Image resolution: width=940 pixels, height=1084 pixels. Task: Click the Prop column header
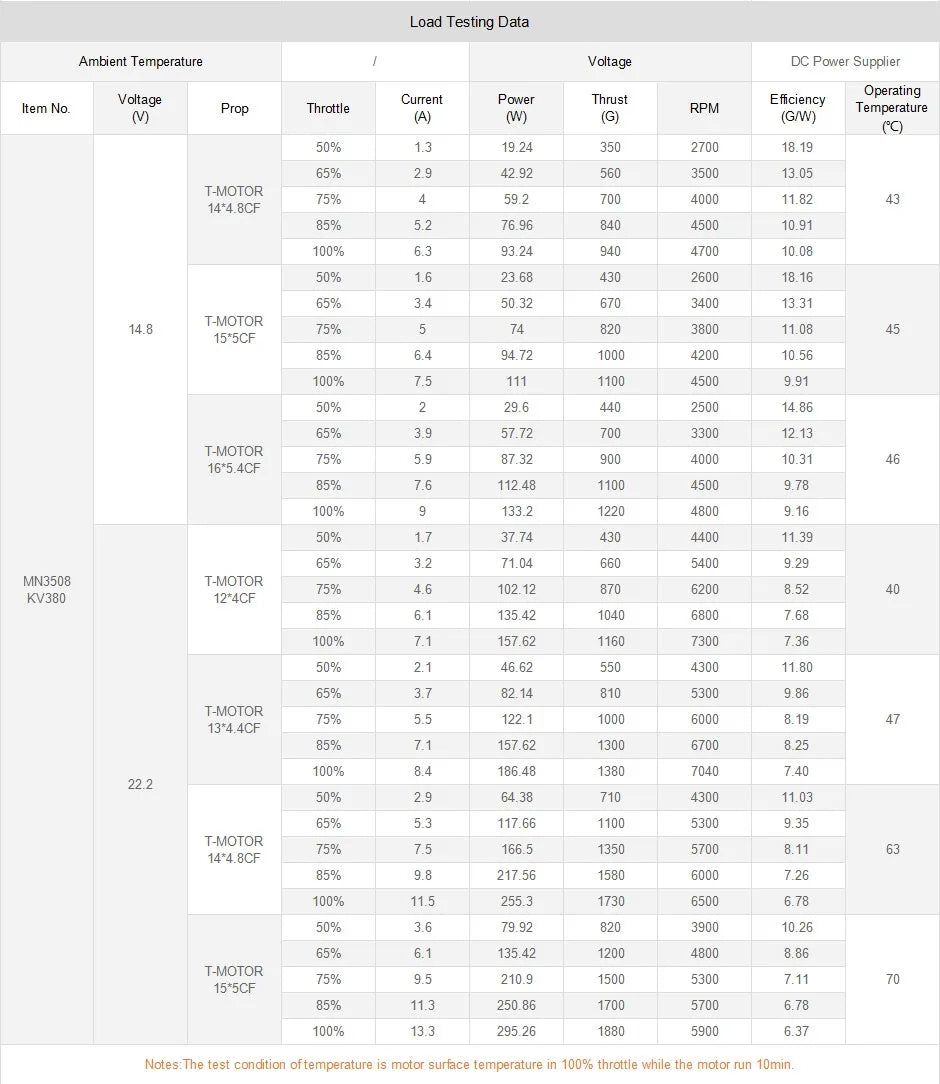[234, 108]
